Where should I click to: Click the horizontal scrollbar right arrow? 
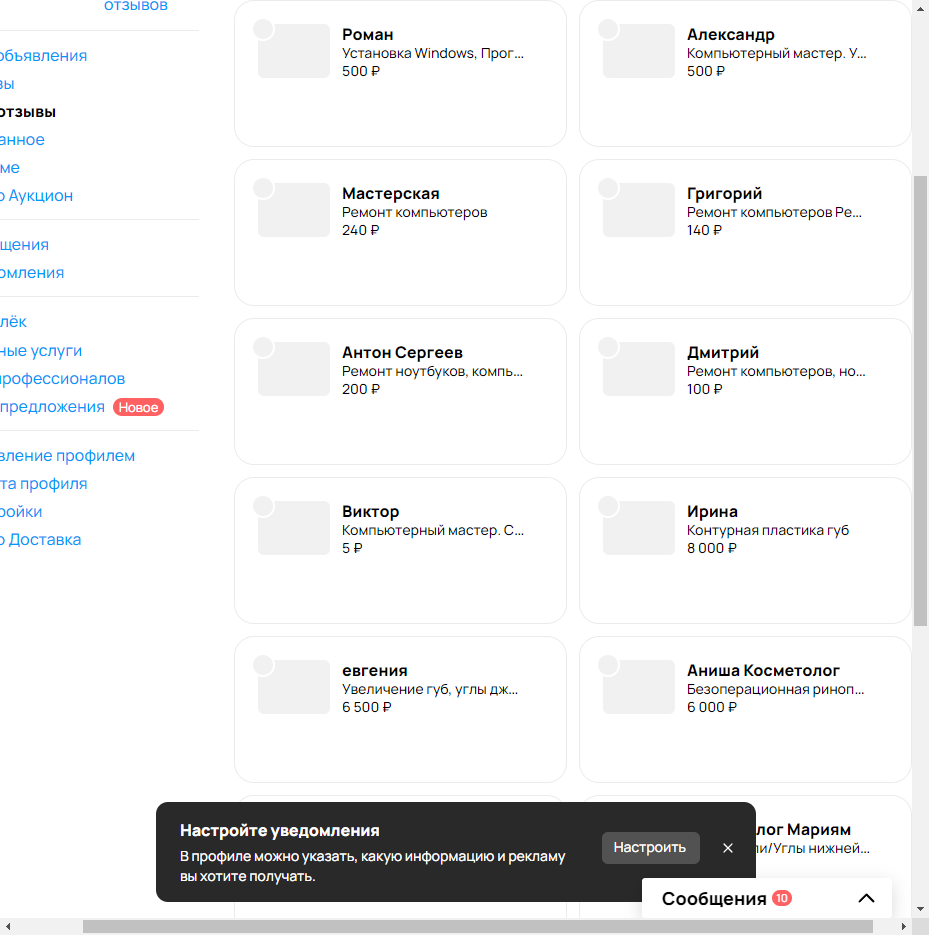tap(903, 927)
